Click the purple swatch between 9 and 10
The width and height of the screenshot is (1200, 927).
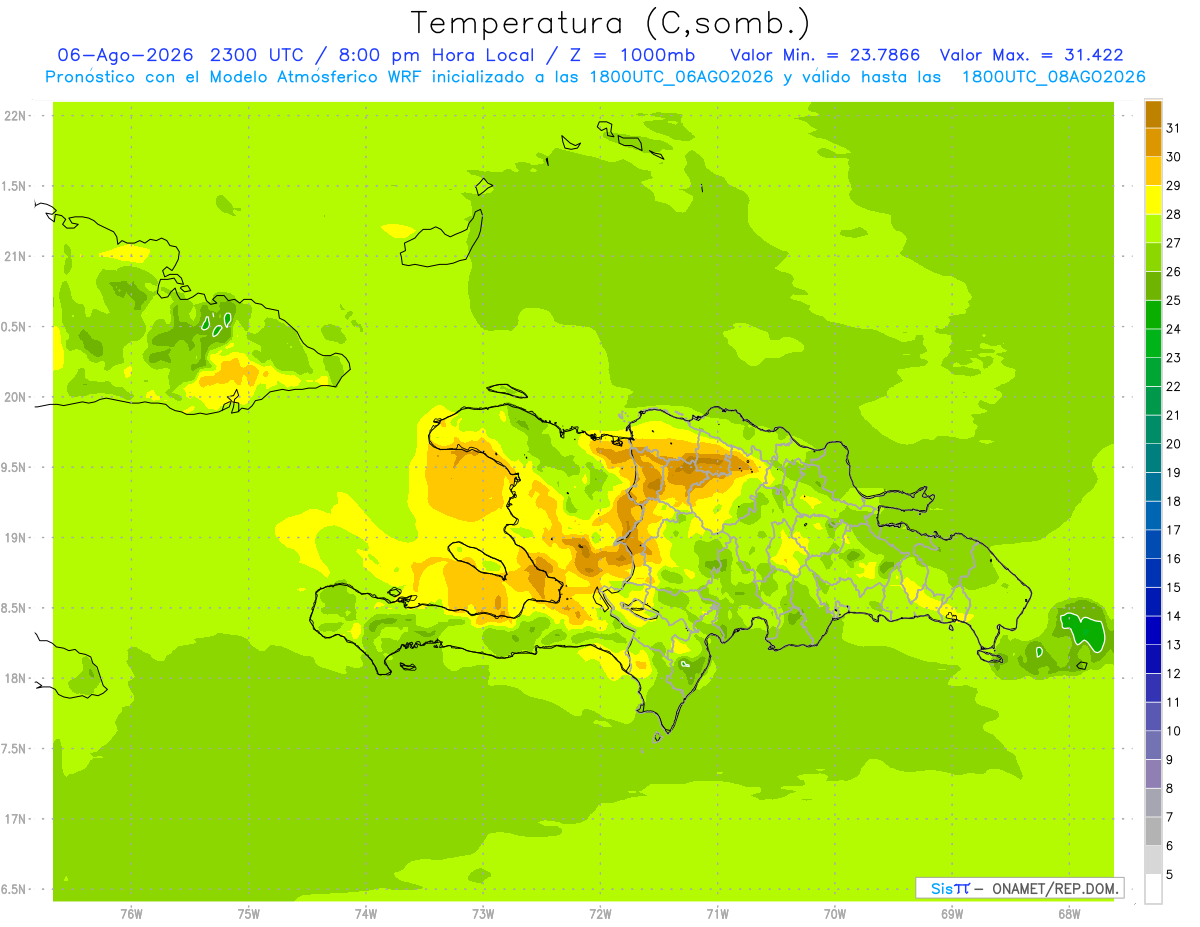click(x=1153, y=745)
